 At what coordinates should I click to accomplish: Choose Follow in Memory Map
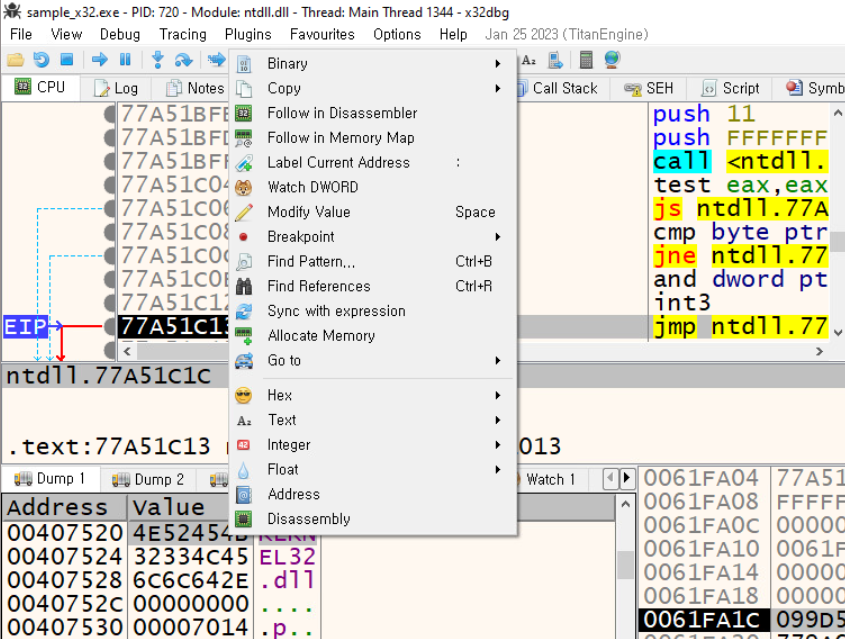pyautogui.click(x=375, y=138)
